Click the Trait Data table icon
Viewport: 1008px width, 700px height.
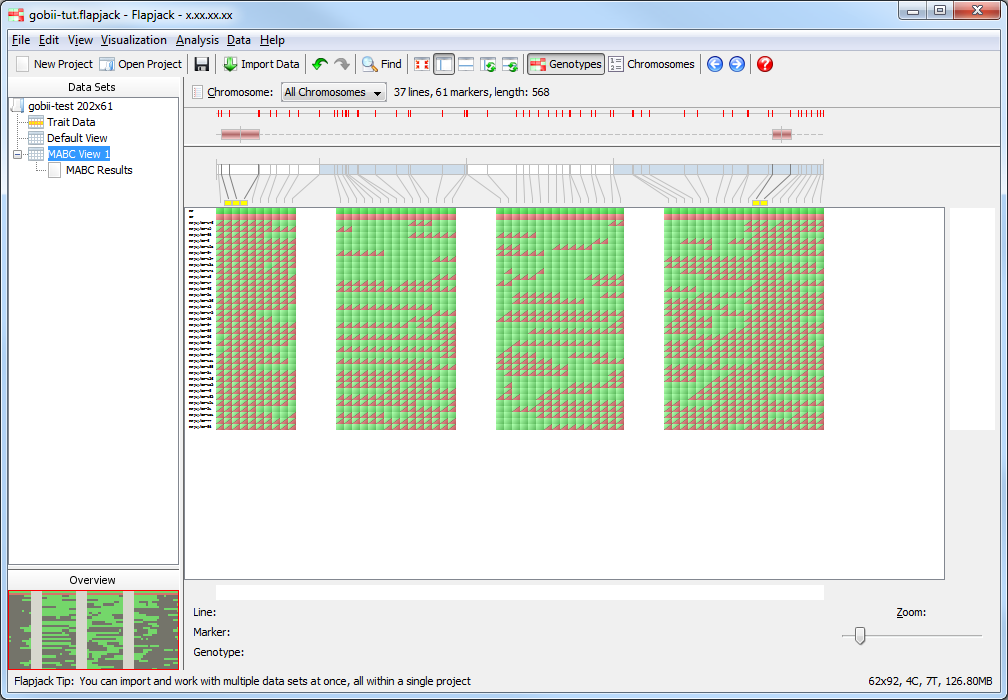click(36, 122)
